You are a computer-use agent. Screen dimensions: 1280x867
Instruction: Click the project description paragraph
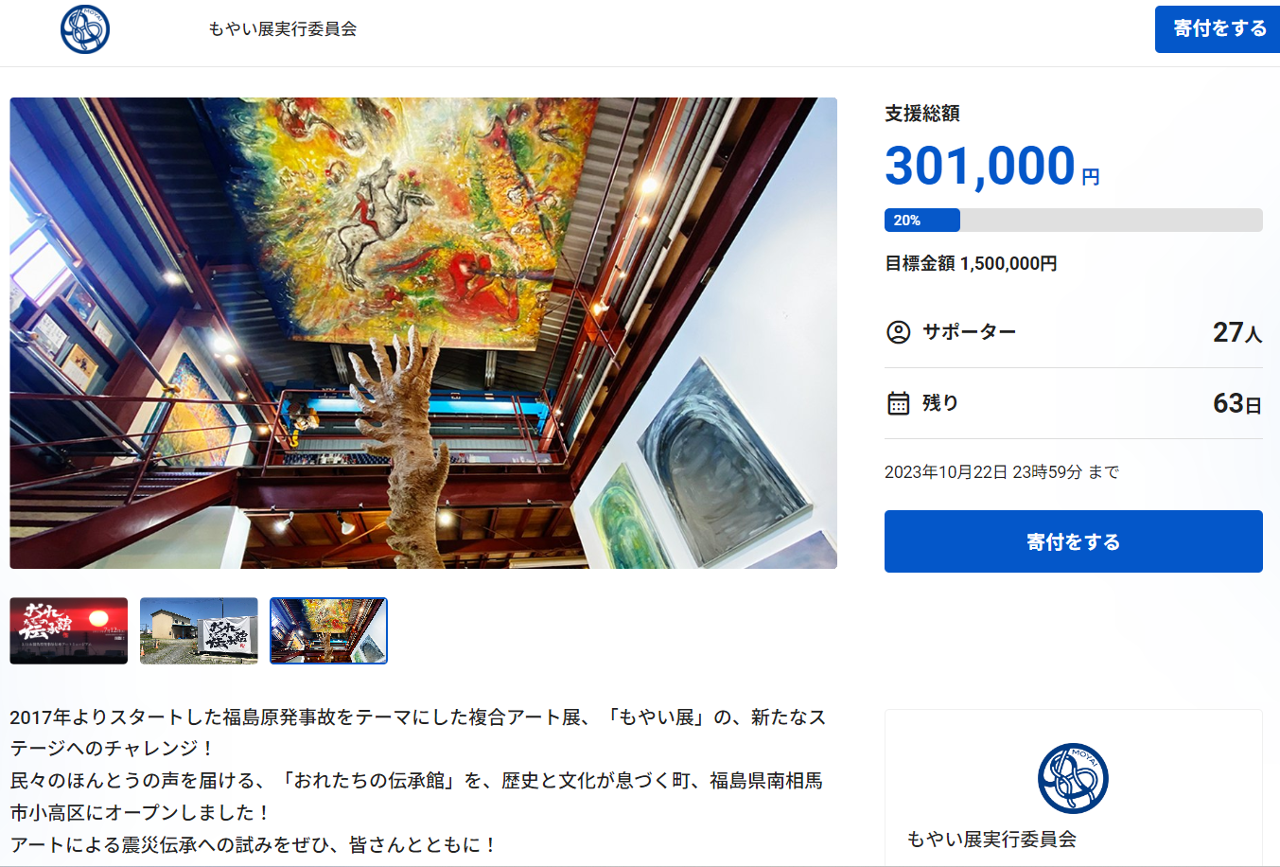(x=418, y=781)
